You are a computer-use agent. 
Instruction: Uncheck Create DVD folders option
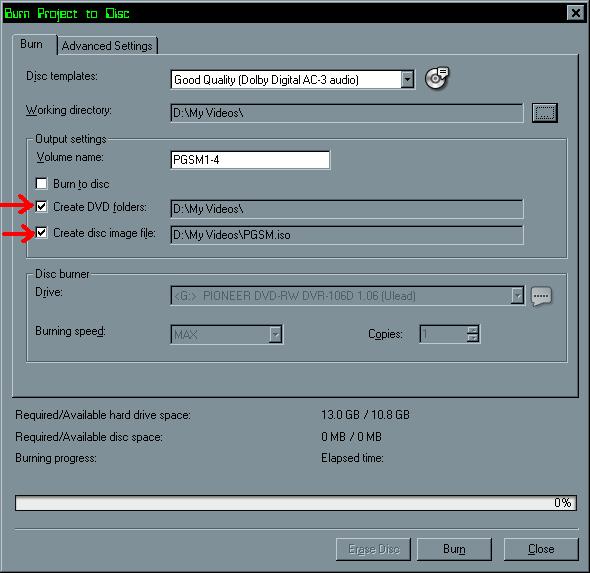pyautogui.click(x=41, y=207)
